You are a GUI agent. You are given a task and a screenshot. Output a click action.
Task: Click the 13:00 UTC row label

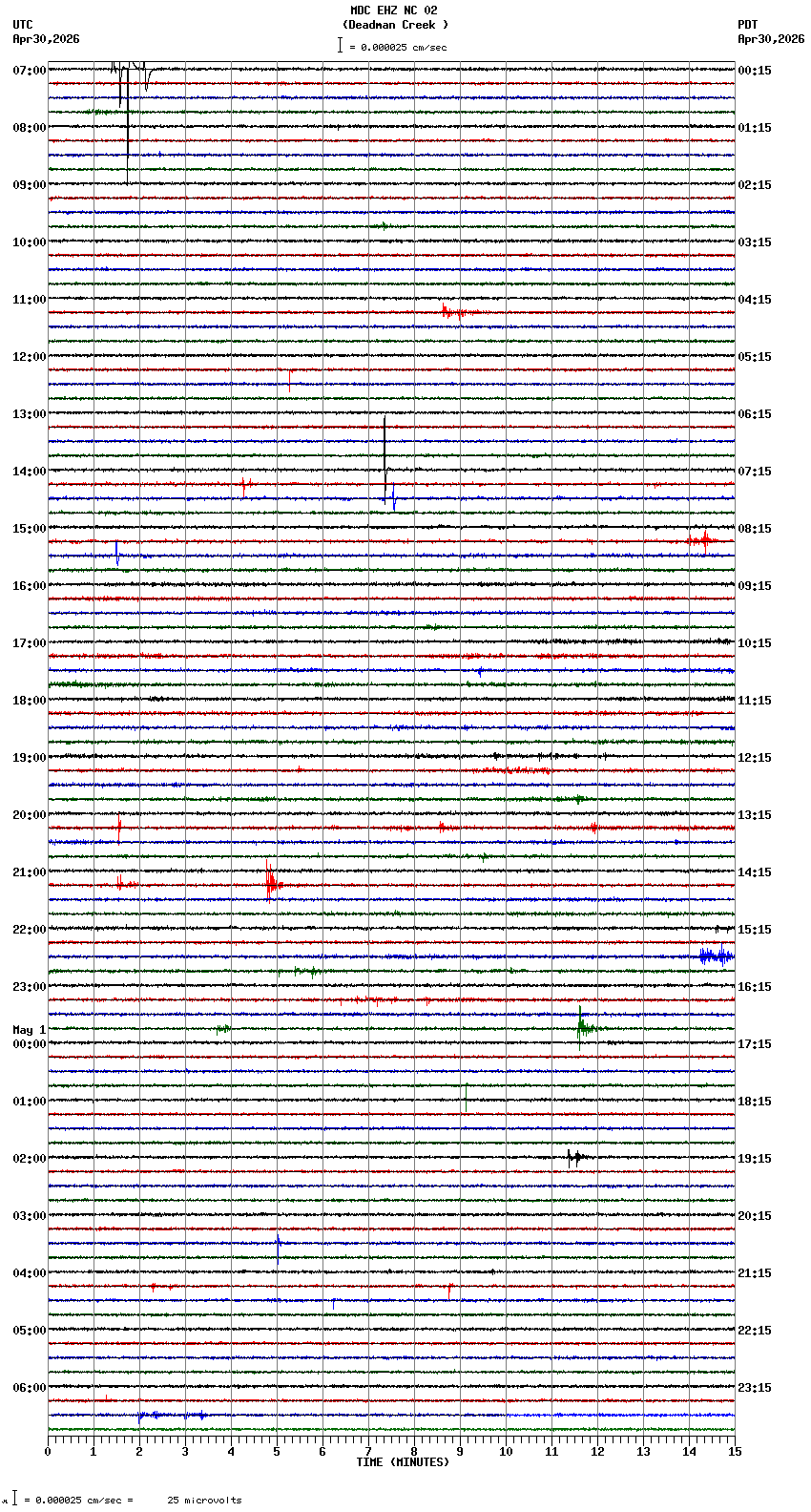click(x=29, y=414)
